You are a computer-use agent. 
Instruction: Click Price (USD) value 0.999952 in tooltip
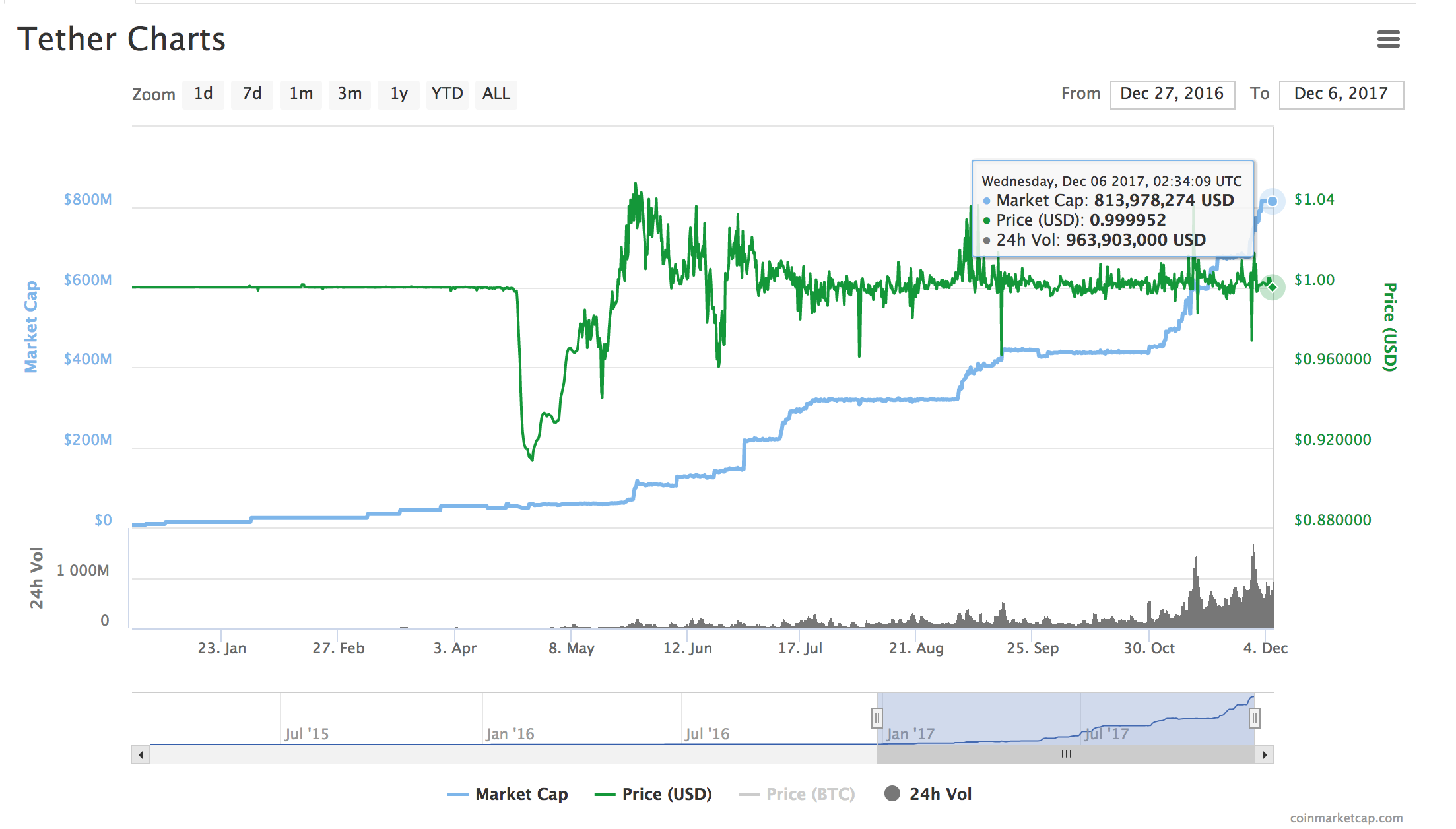pos(1127,220)
